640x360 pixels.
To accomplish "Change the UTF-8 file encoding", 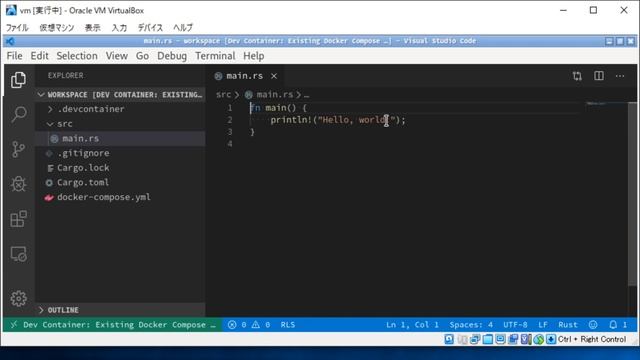I will pos(515,325).
